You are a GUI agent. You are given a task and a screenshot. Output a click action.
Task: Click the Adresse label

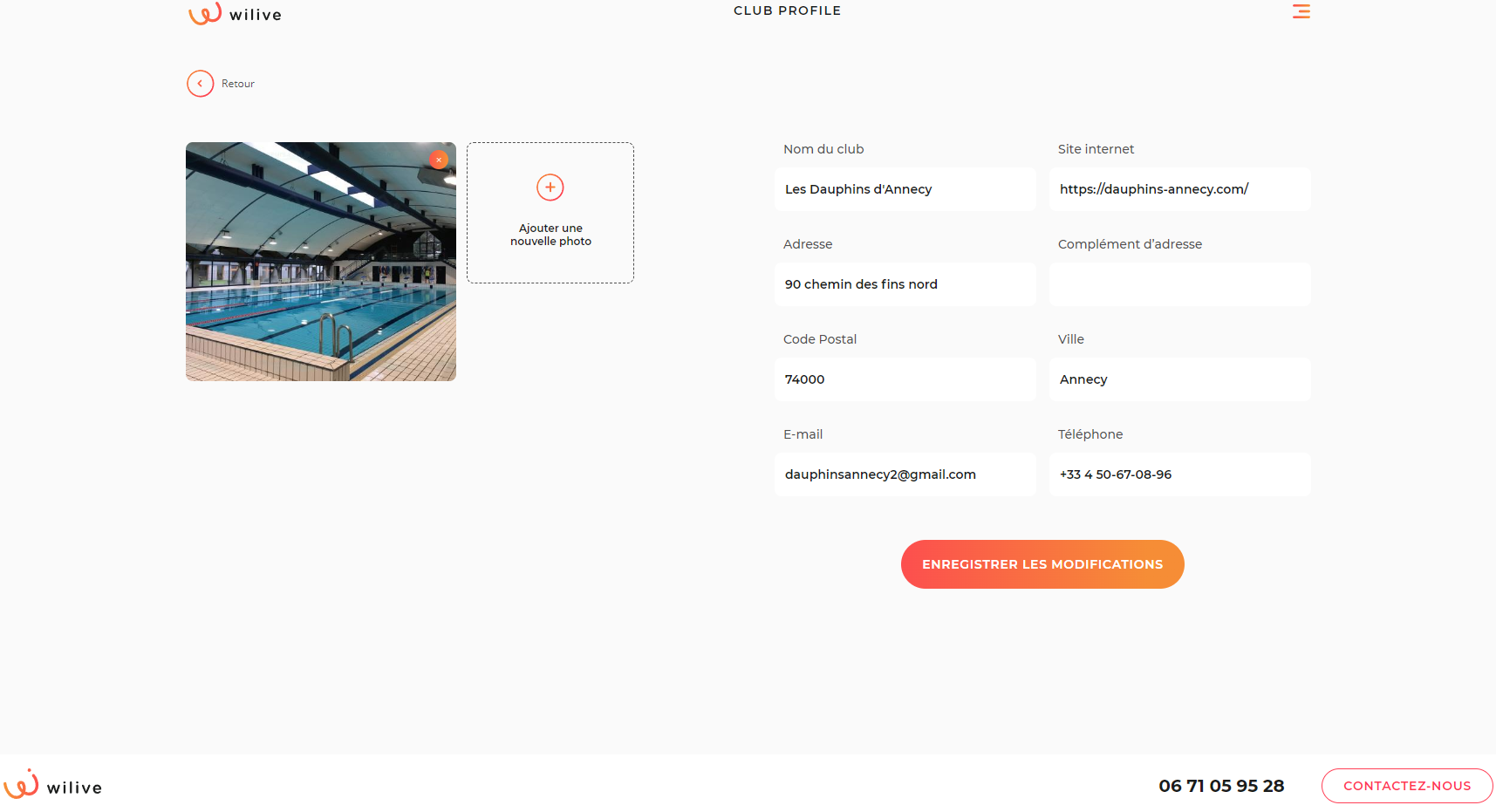pos(808,244)
